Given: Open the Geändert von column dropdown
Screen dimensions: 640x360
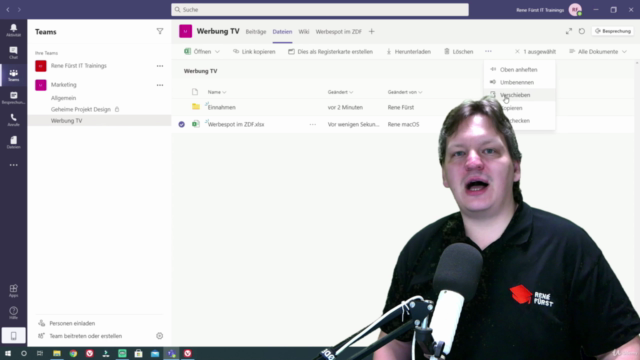Looking at the screenshot, I should [x=405, y=92].
